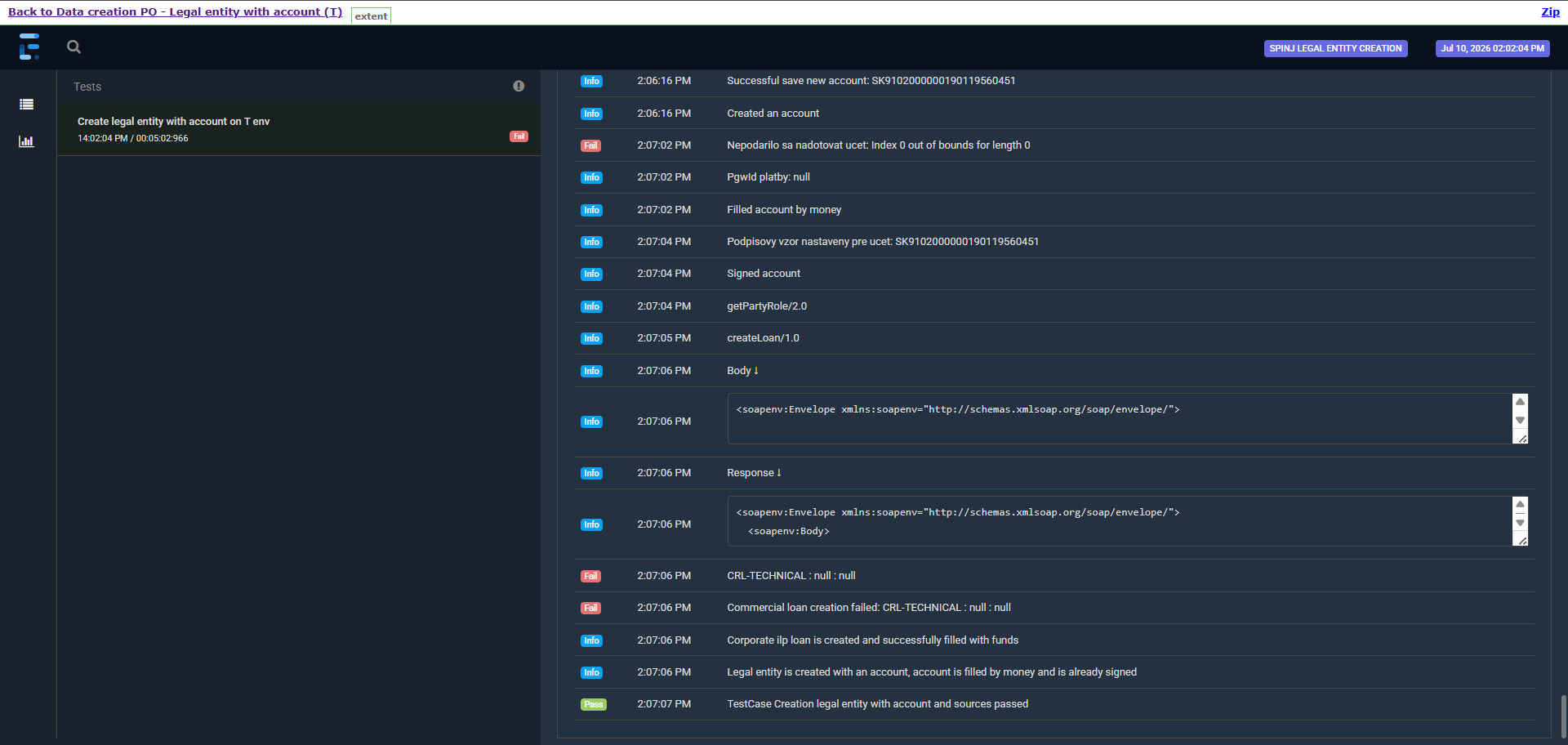Click SPINJ LEGAL ENTITY CREATION badge

(1335, 48)
